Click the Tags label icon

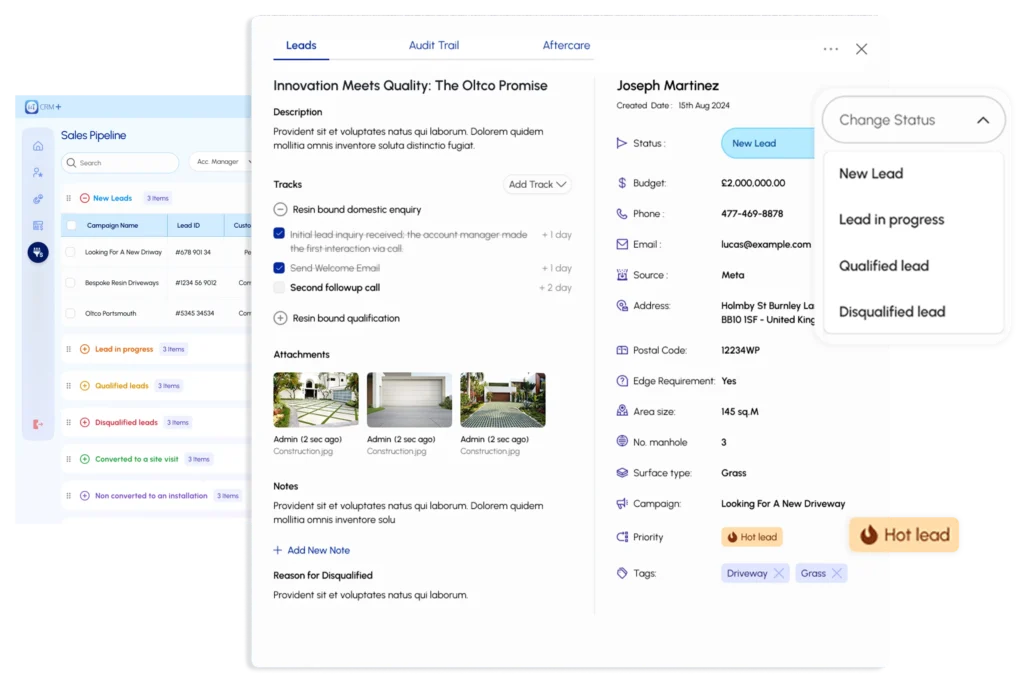click(622, 573)
